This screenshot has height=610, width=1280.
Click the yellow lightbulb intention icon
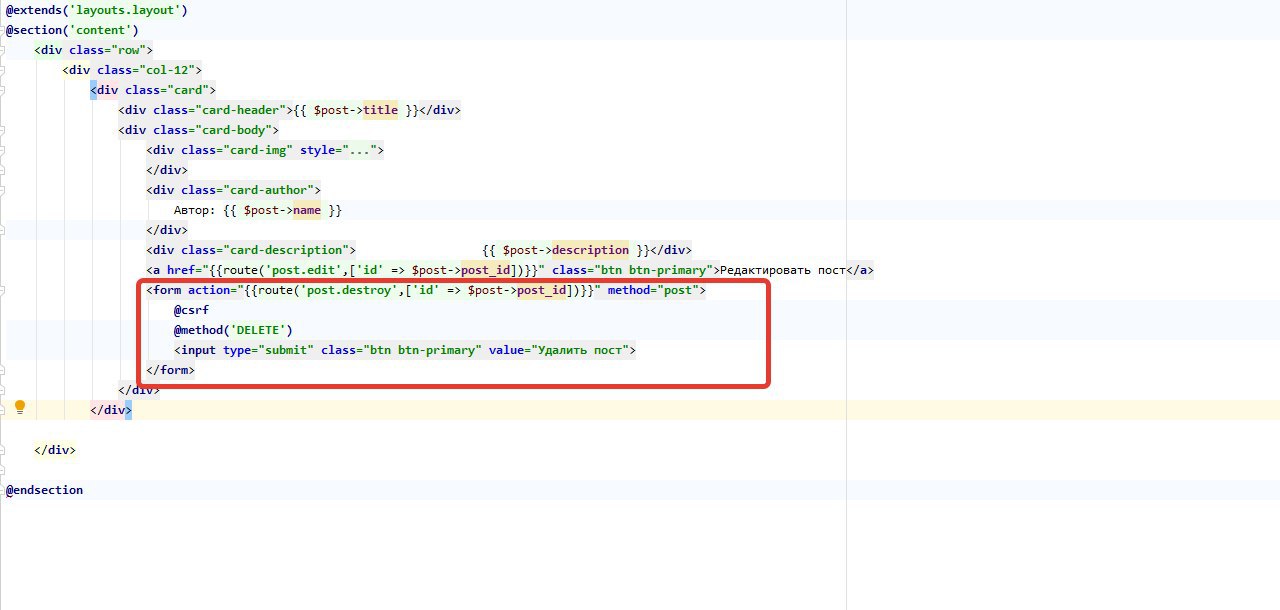(19, 407)
